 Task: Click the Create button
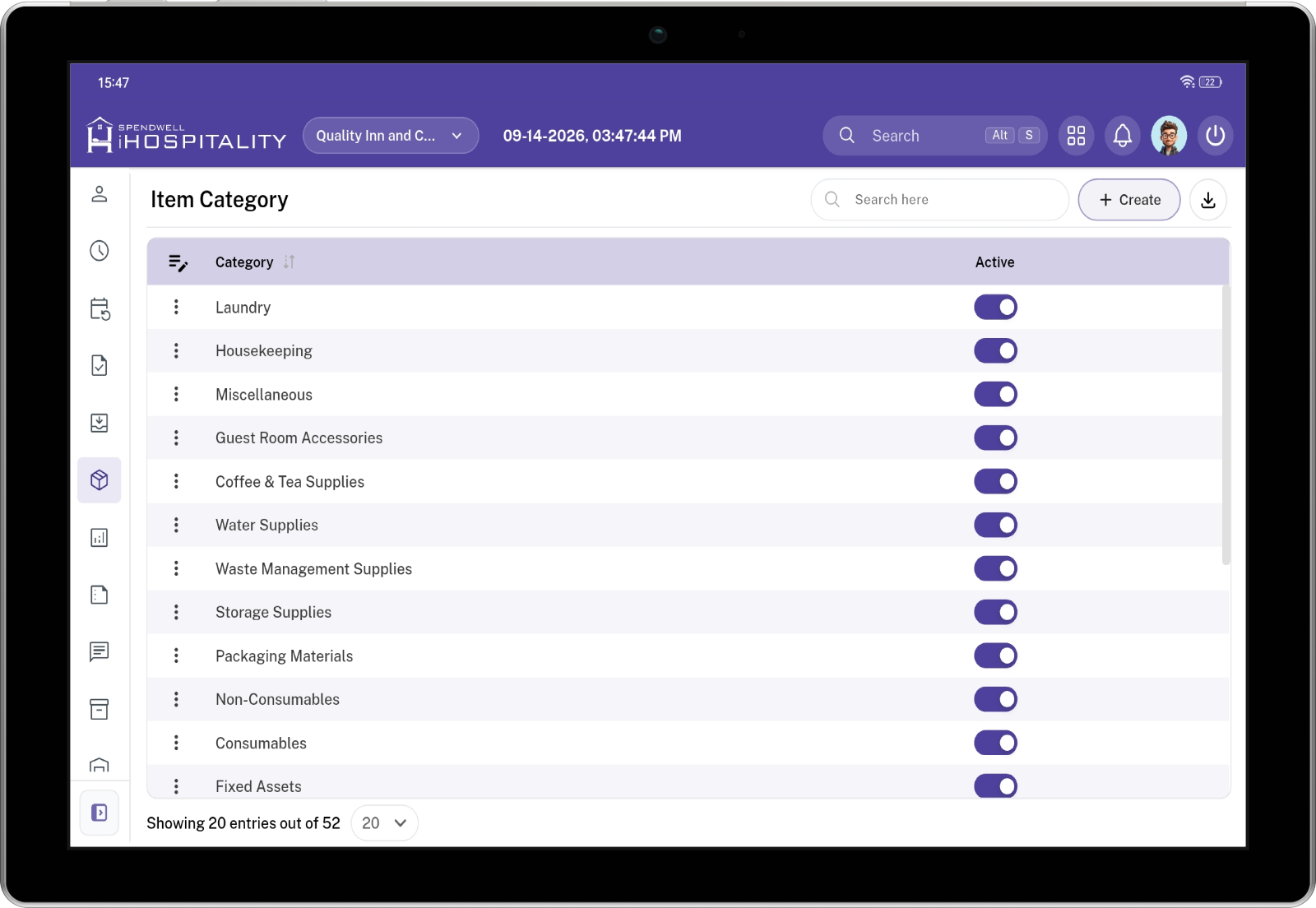pos(1129,200)
